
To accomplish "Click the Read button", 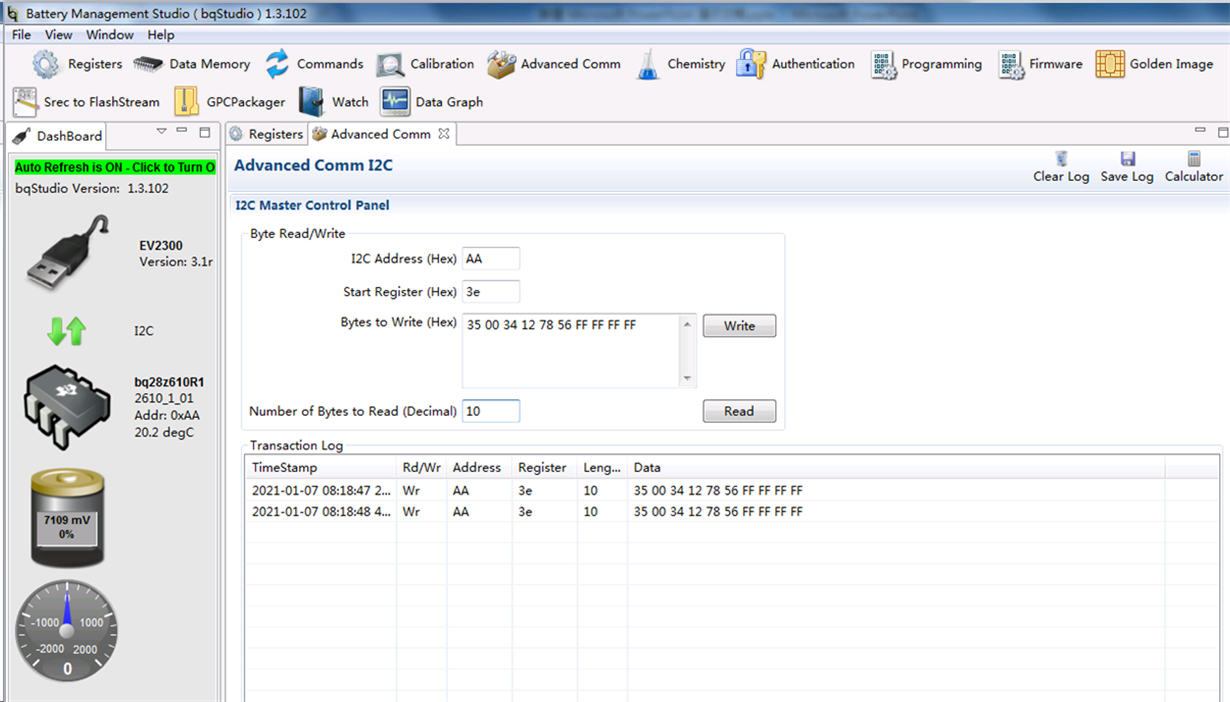I will coord(739,411).
